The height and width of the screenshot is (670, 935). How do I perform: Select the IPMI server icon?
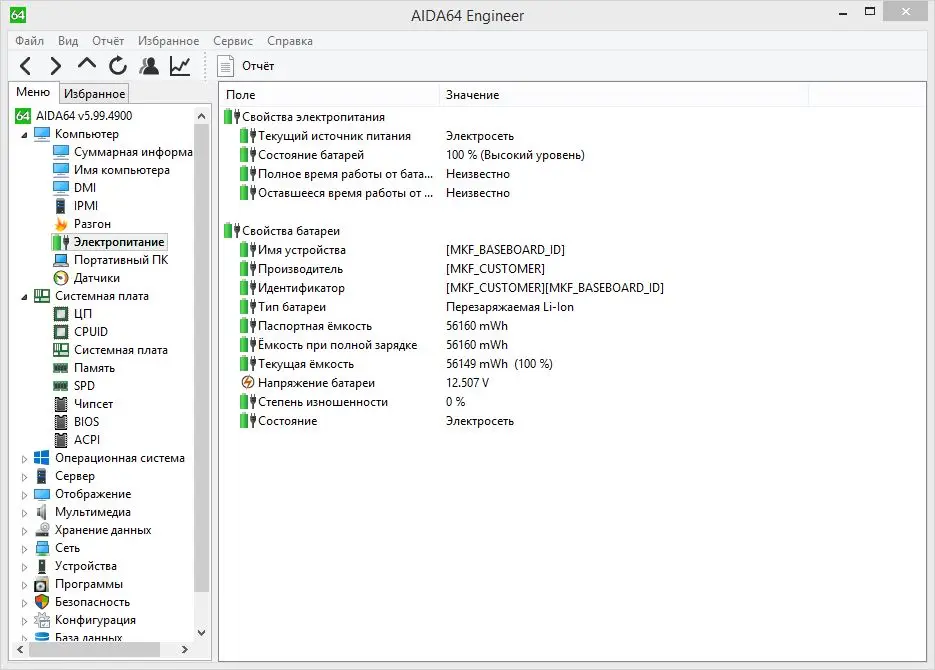pos(61,206)
